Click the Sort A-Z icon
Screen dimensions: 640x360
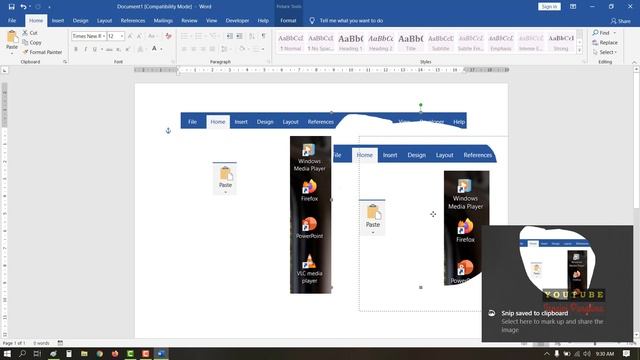[x=252, y=36]
